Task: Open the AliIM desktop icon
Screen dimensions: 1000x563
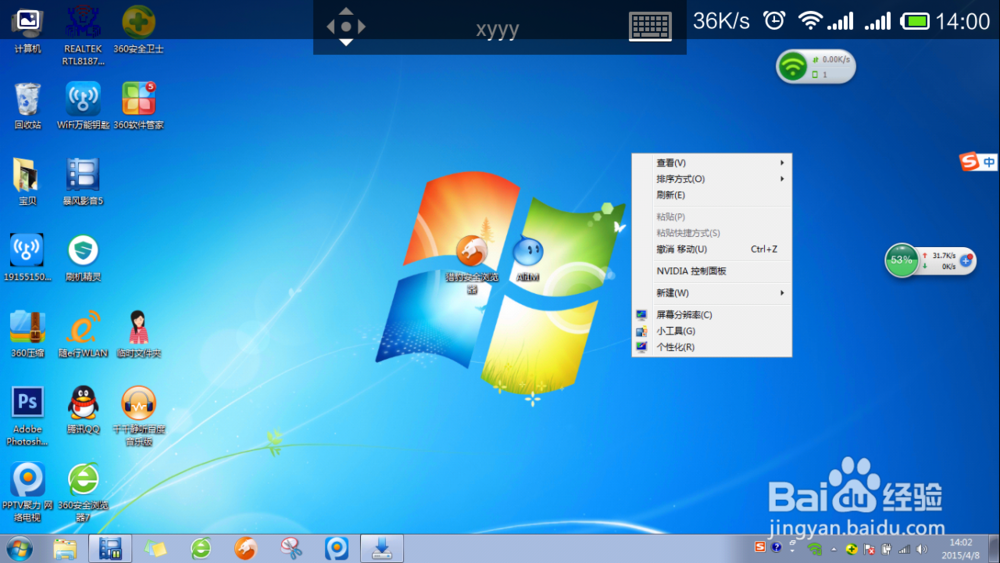Action: [528, 259]
